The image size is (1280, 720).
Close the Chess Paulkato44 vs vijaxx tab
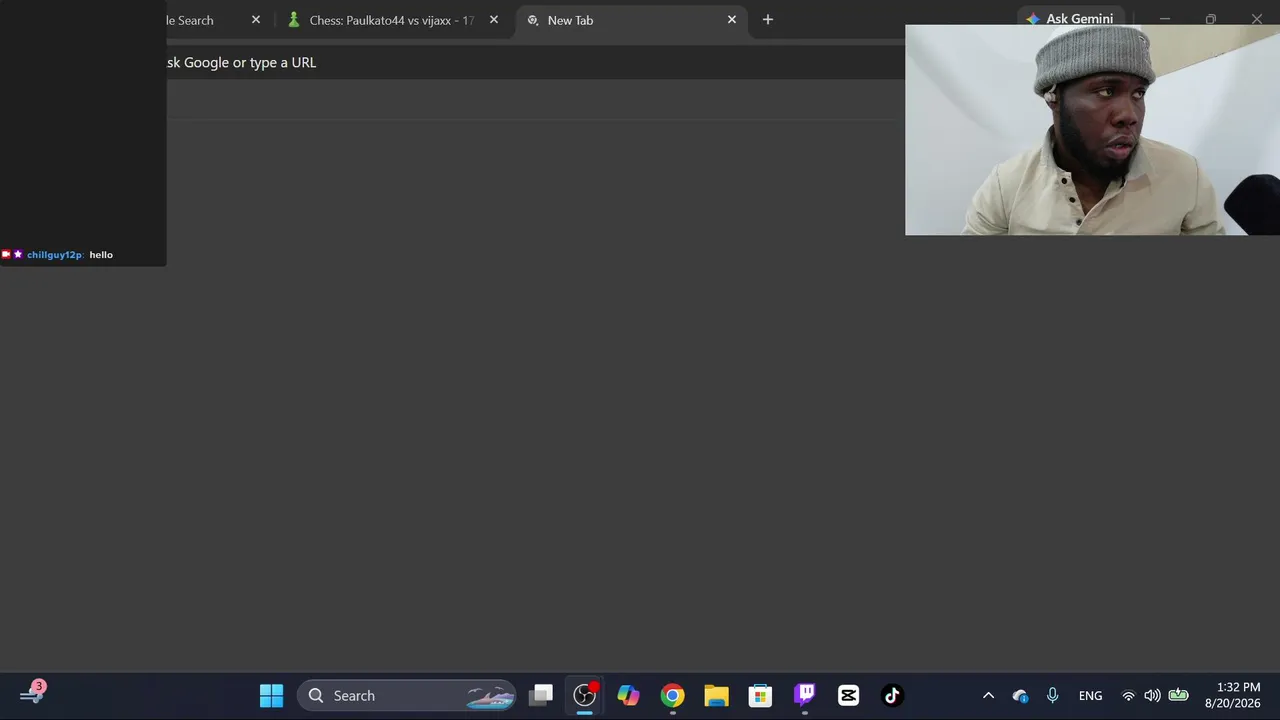click(x=493, y=20)
